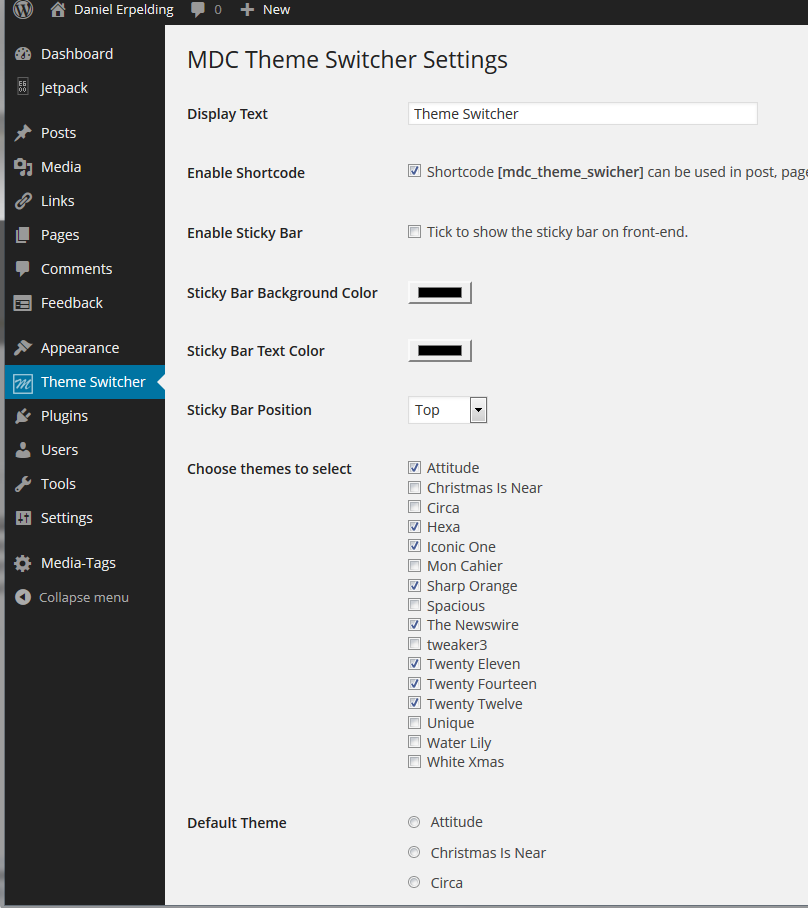The width and height of the screenshot is (808, 908).
Task: Tick the Christmas Is Near theme checkbox
Action: [x=414, y=488]
